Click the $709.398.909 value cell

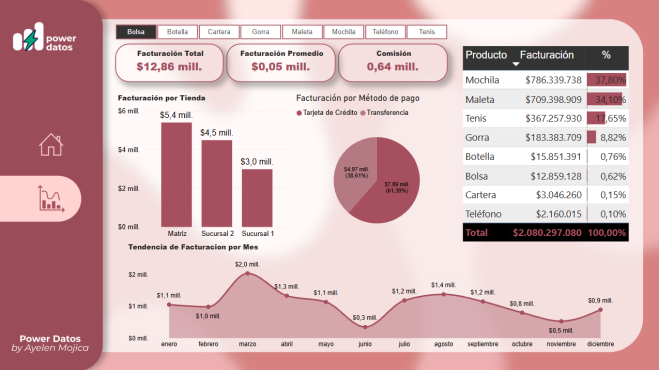point(554,100)
